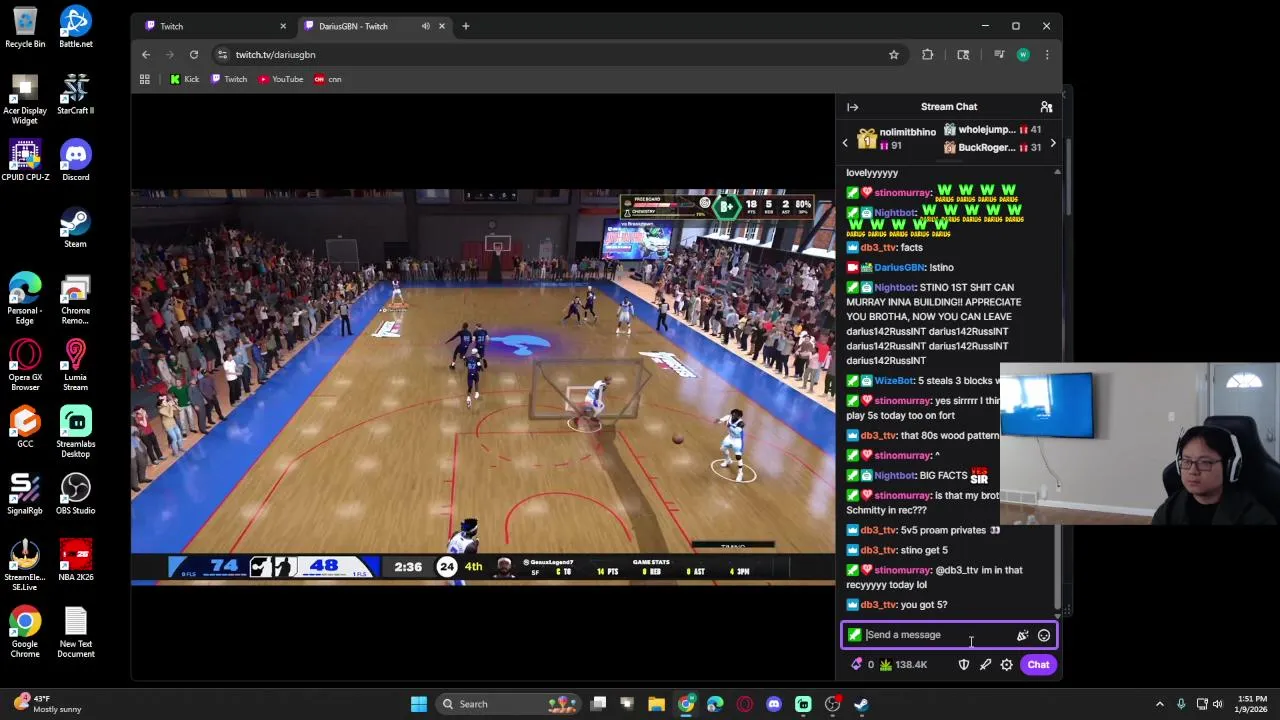
Task: Open chat settings gear icon
Action: 1007,665
